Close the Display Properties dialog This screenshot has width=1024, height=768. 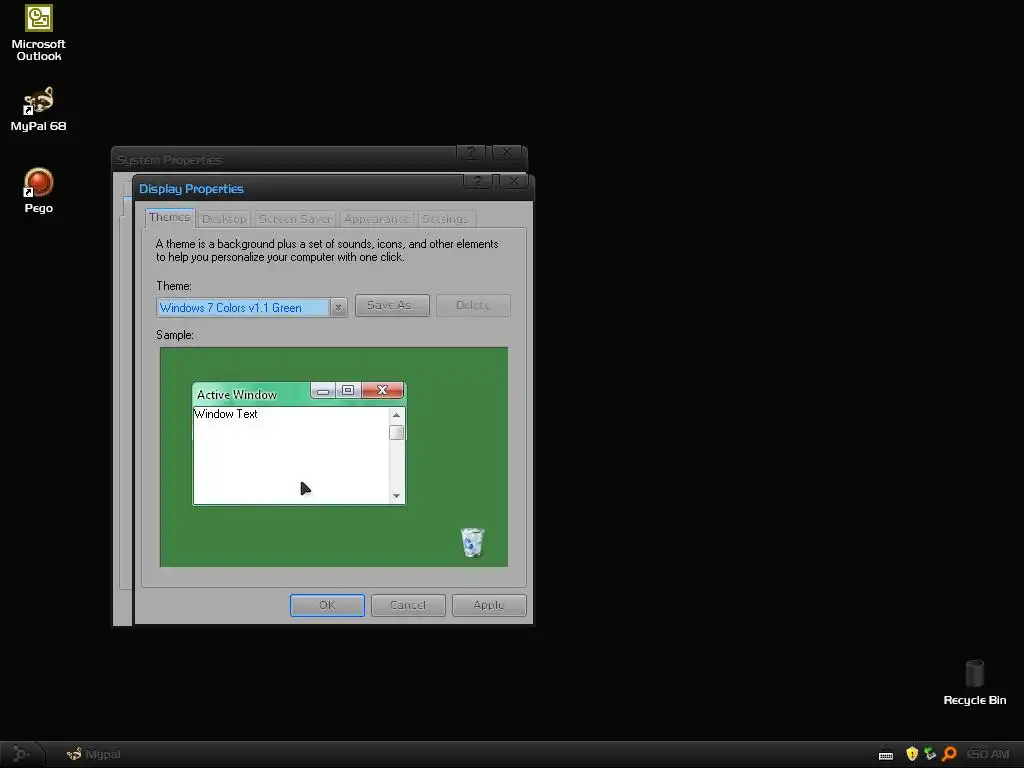[514, 181]
